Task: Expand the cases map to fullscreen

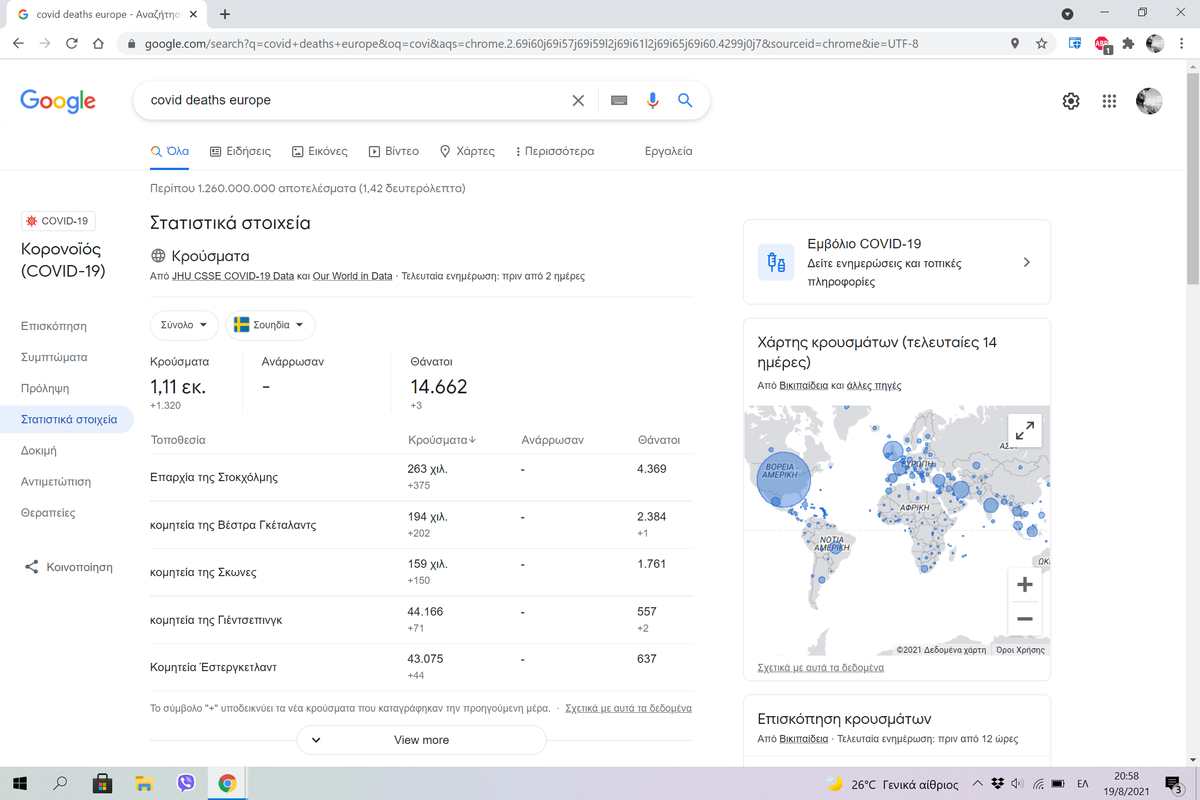Action: click(x=1025, y=430)
